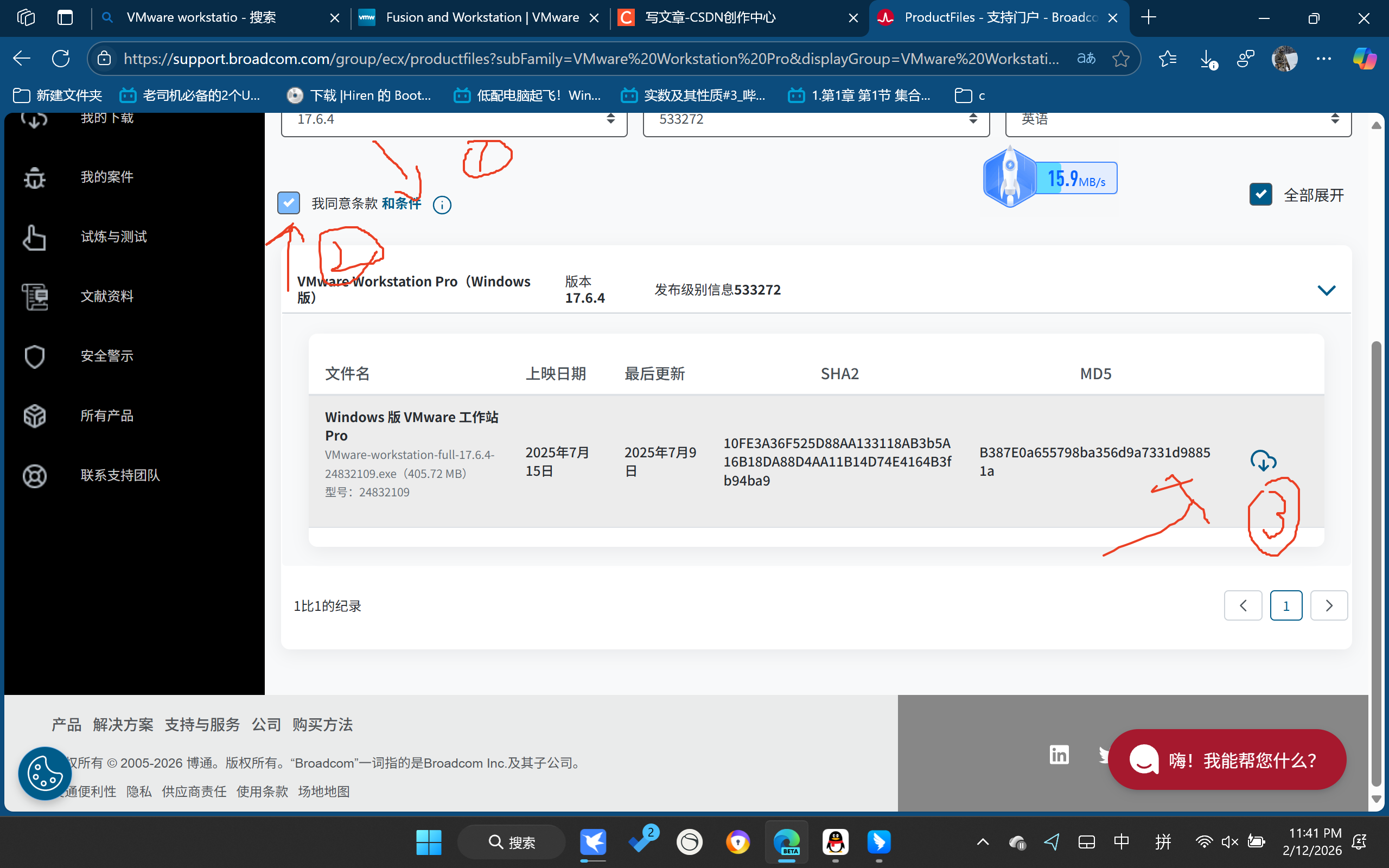
Task: Open 场地地图 footer link
Action: tap(324, 792)
